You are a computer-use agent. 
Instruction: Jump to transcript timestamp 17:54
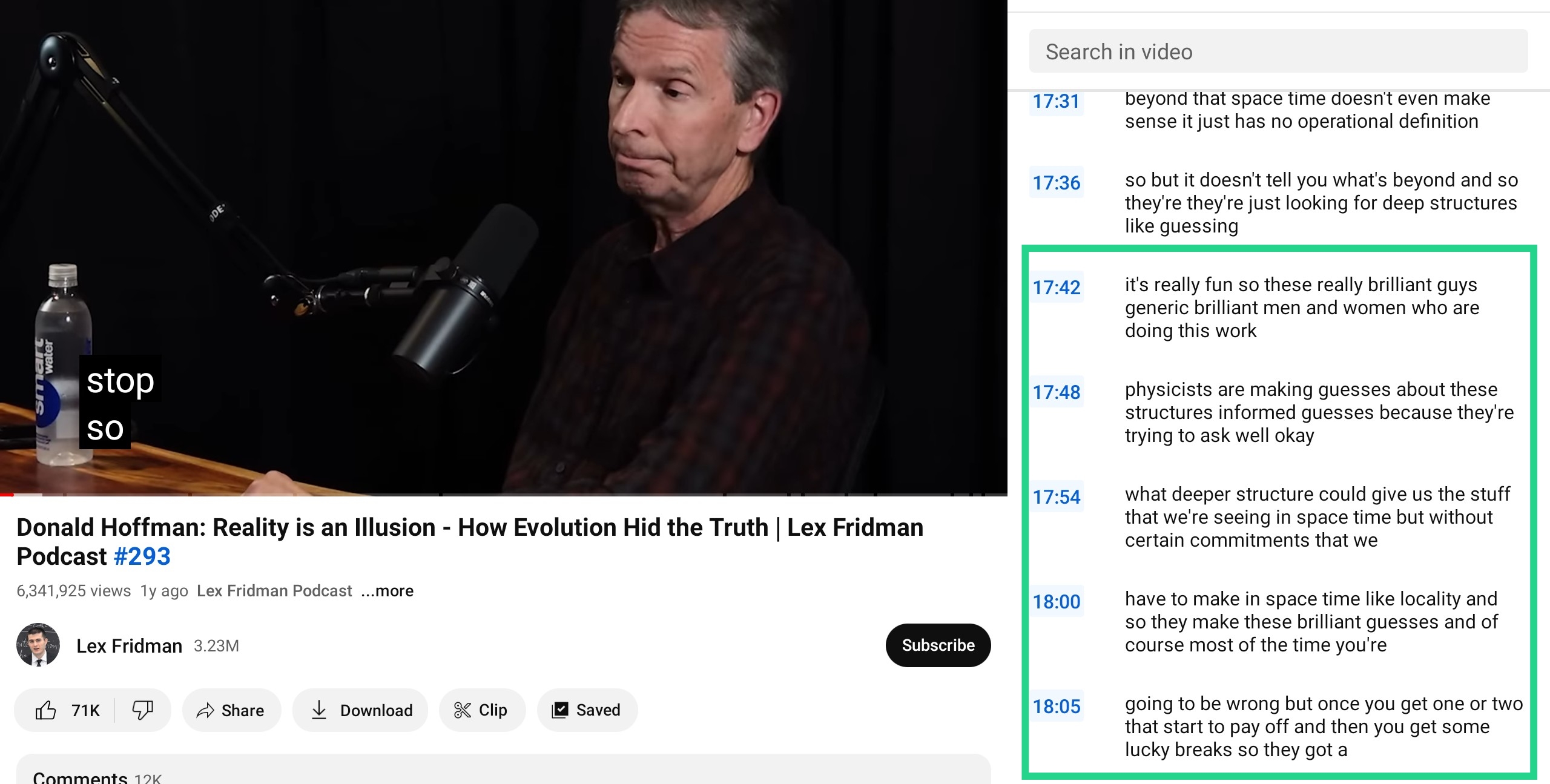tap(1056, 496)
